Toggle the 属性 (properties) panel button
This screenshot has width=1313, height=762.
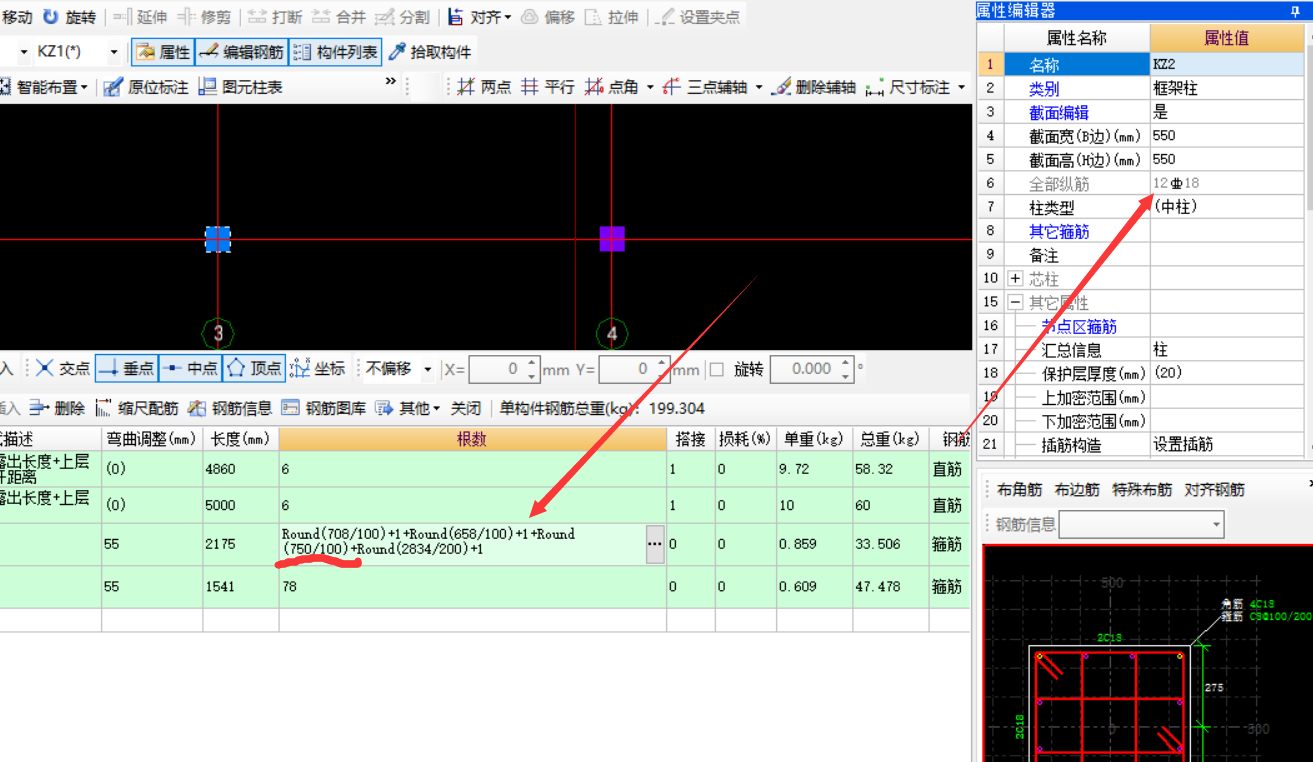click(x=162, y=52)
